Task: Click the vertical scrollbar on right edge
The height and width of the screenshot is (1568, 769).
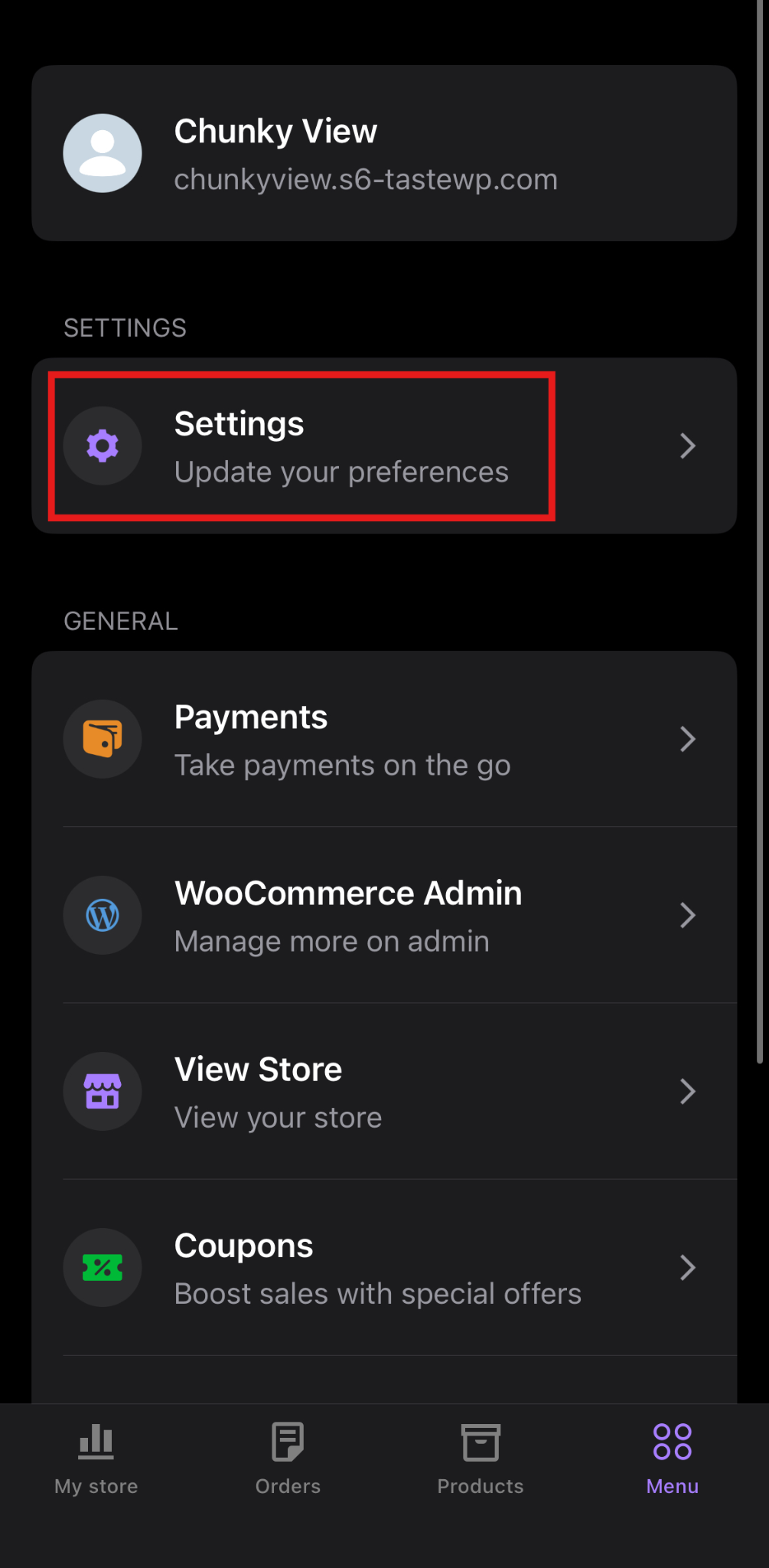Action: tap(760, 536)
